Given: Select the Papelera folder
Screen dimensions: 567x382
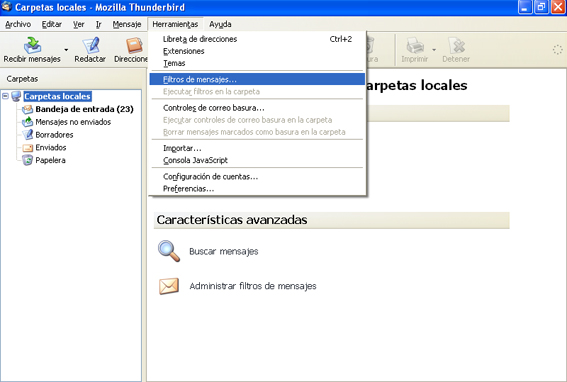Looking at the screenshot, I should 50,160.
